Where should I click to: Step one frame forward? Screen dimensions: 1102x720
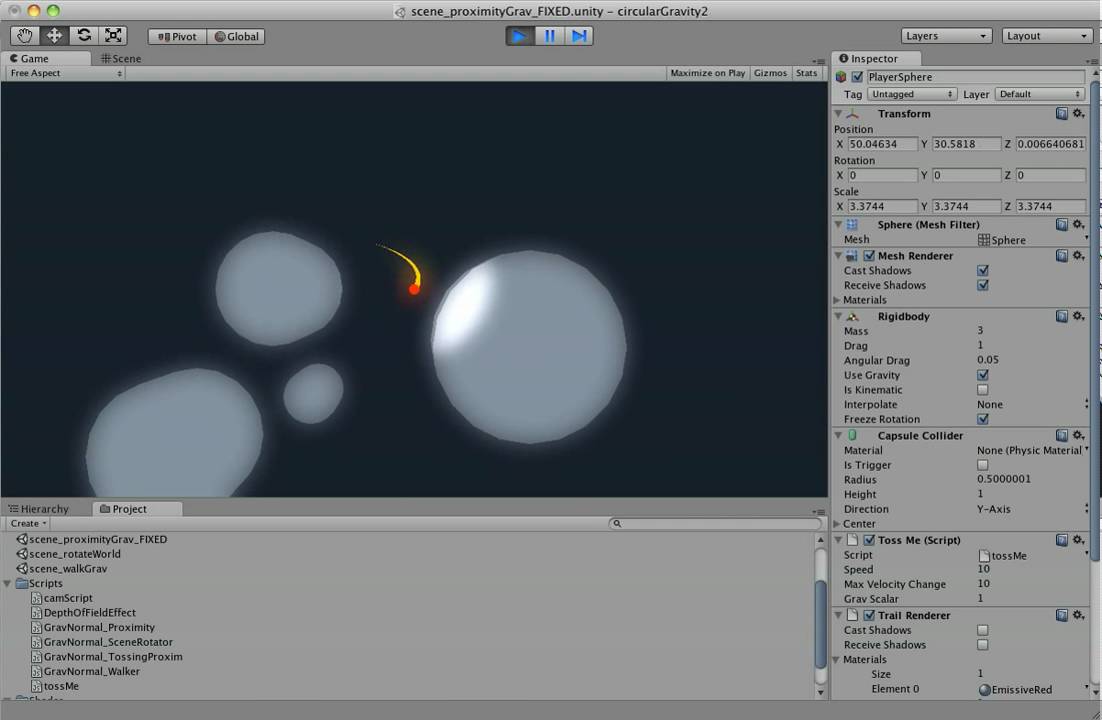[579, 36]
